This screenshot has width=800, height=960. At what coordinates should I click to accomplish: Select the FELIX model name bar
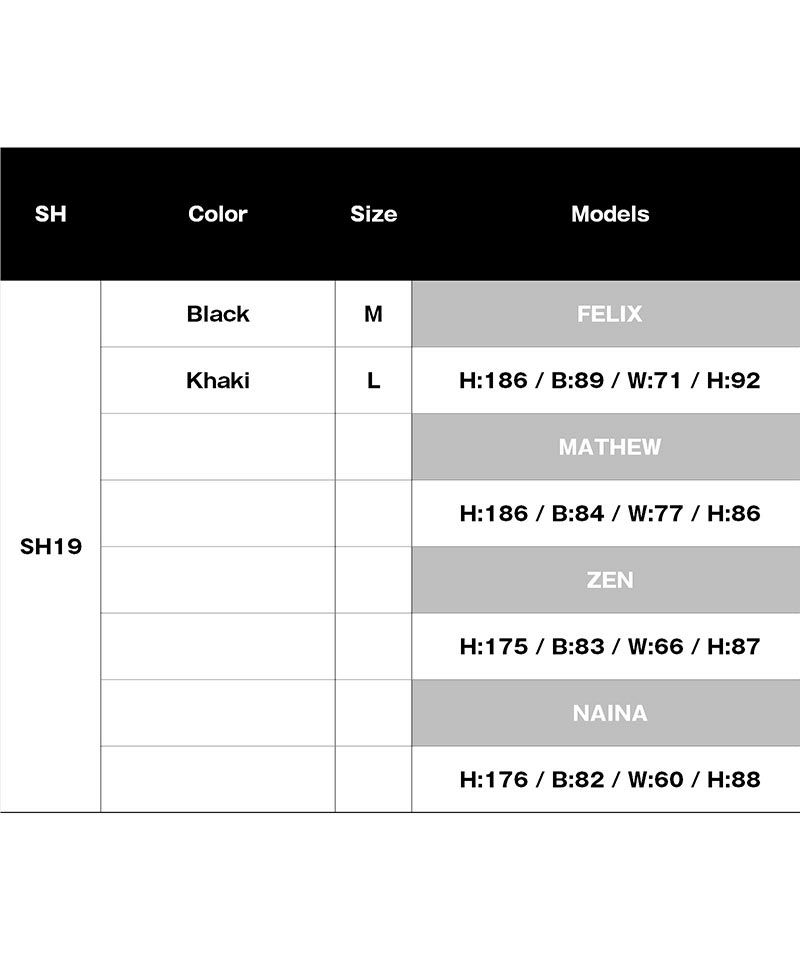point(609,314)
